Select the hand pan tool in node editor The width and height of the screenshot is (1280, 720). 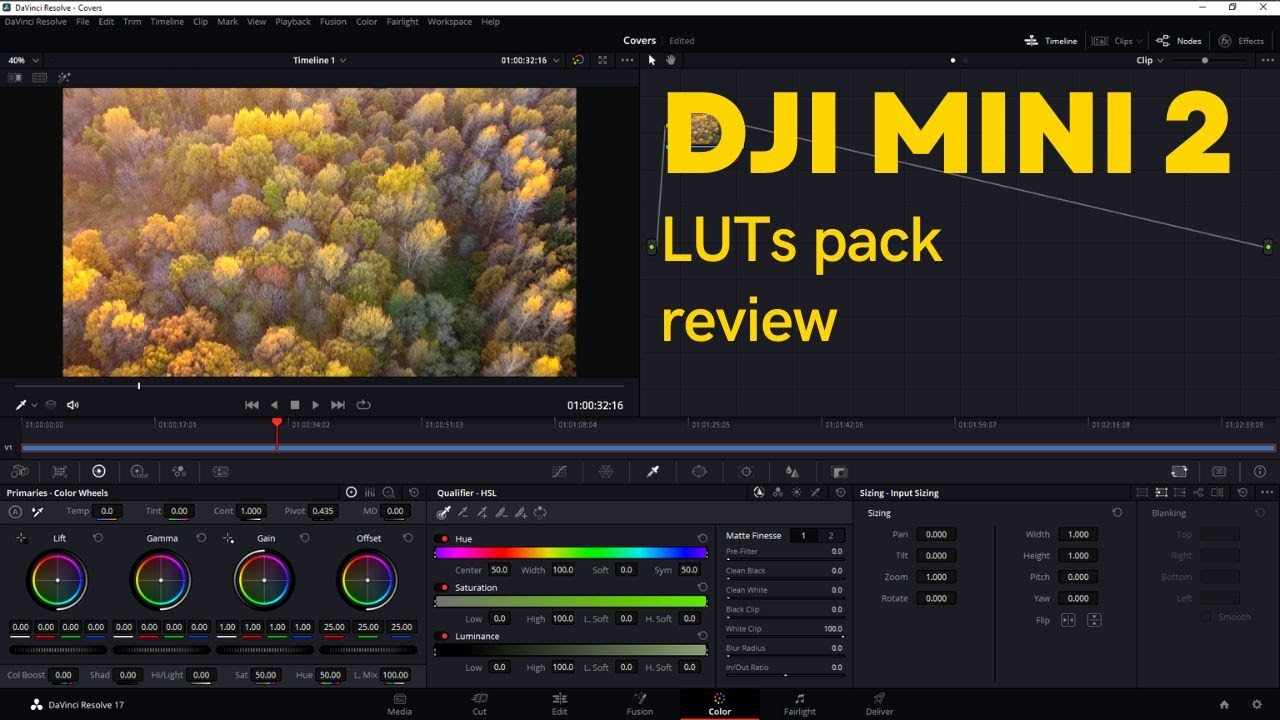click(x=671, y=60)
